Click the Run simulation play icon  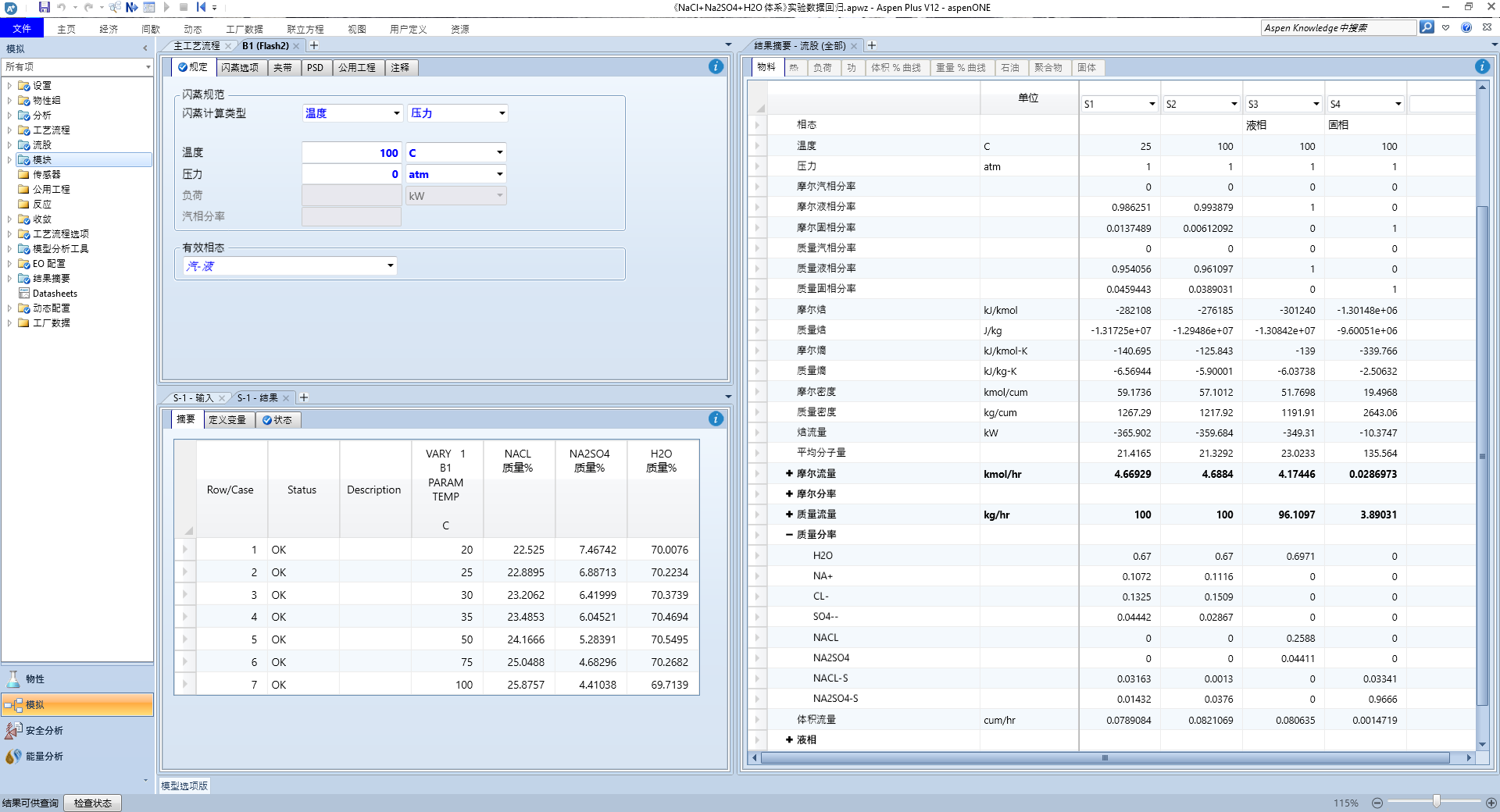pyautogui.click(x=166, y=7)
